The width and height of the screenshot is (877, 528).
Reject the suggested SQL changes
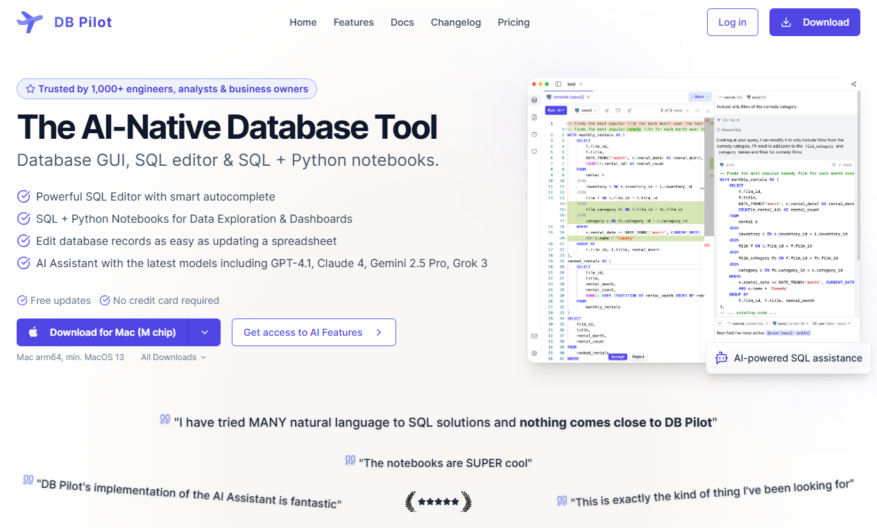tap(638, 357)
